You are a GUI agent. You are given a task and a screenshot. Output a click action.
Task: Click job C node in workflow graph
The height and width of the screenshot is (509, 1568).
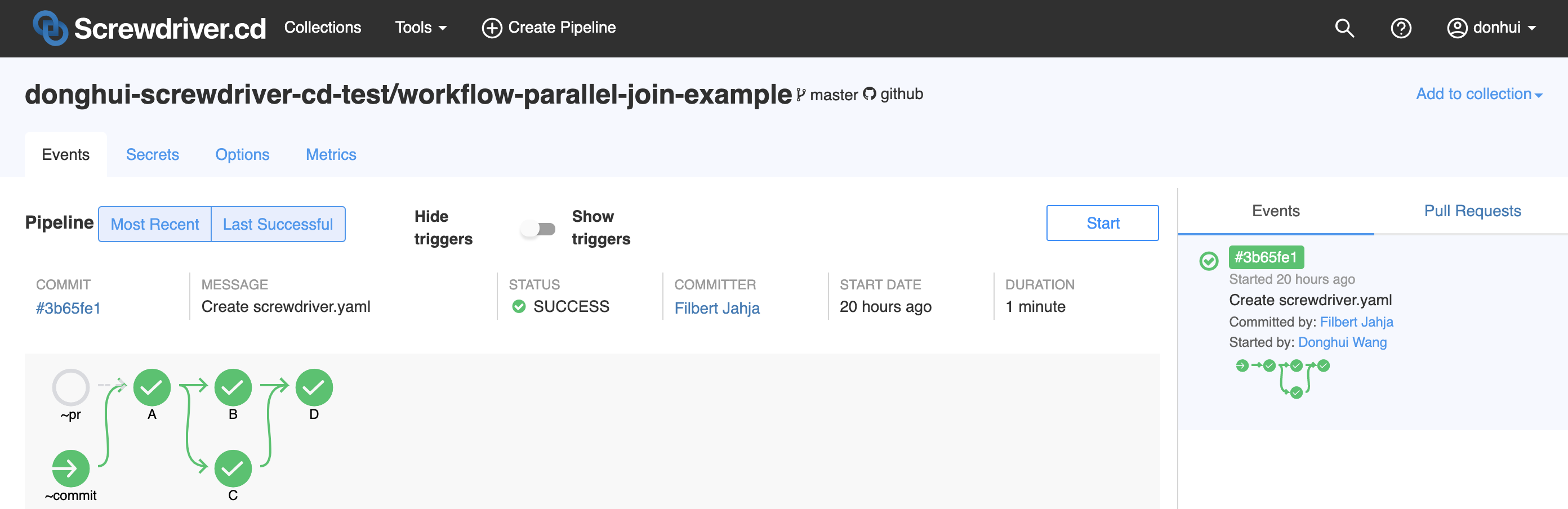tap(233, 468)
